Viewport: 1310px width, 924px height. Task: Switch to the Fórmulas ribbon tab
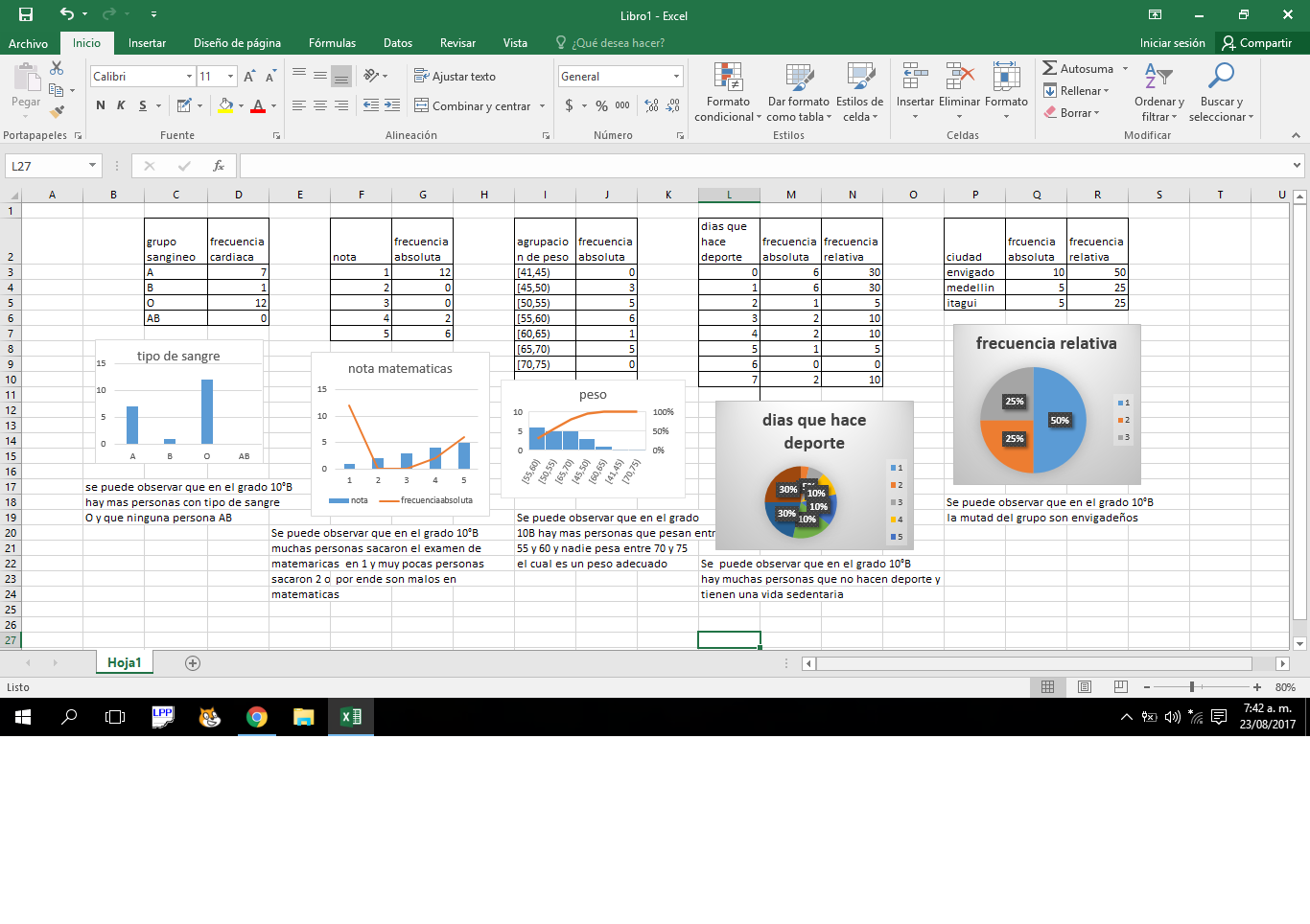point(332,43)
